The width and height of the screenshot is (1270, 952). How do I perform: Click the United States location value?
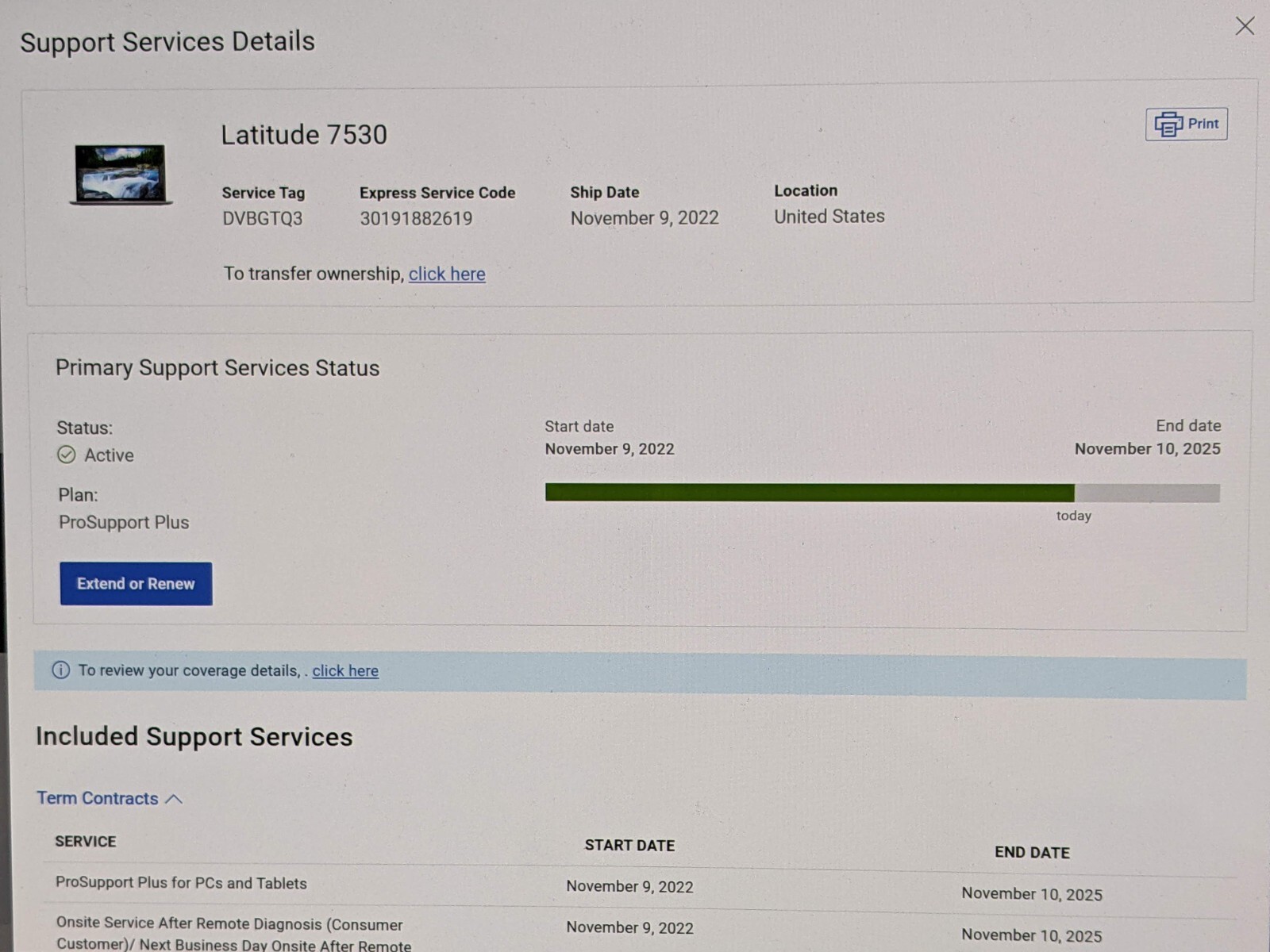(829, 217)
